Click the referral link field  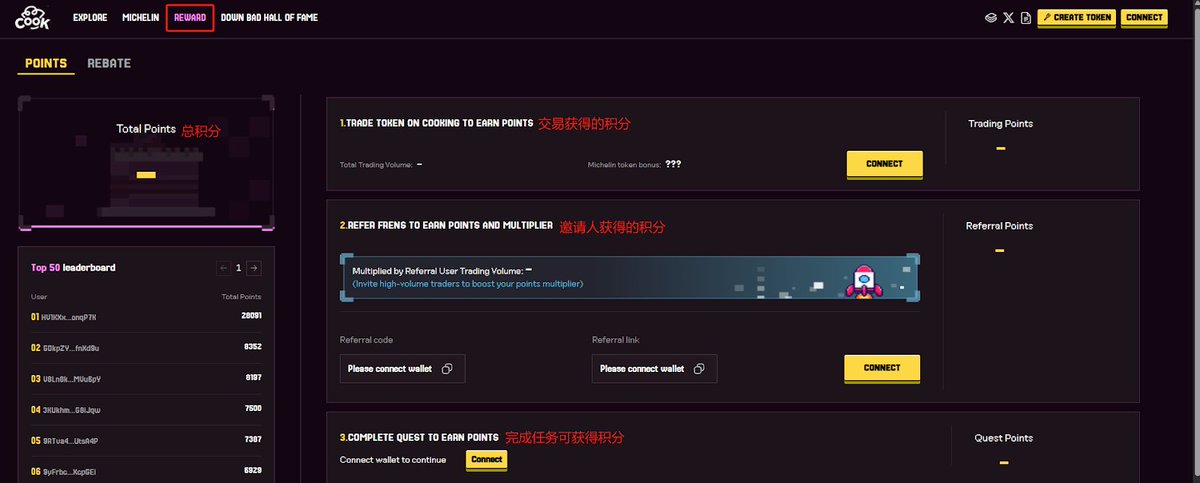654,369
